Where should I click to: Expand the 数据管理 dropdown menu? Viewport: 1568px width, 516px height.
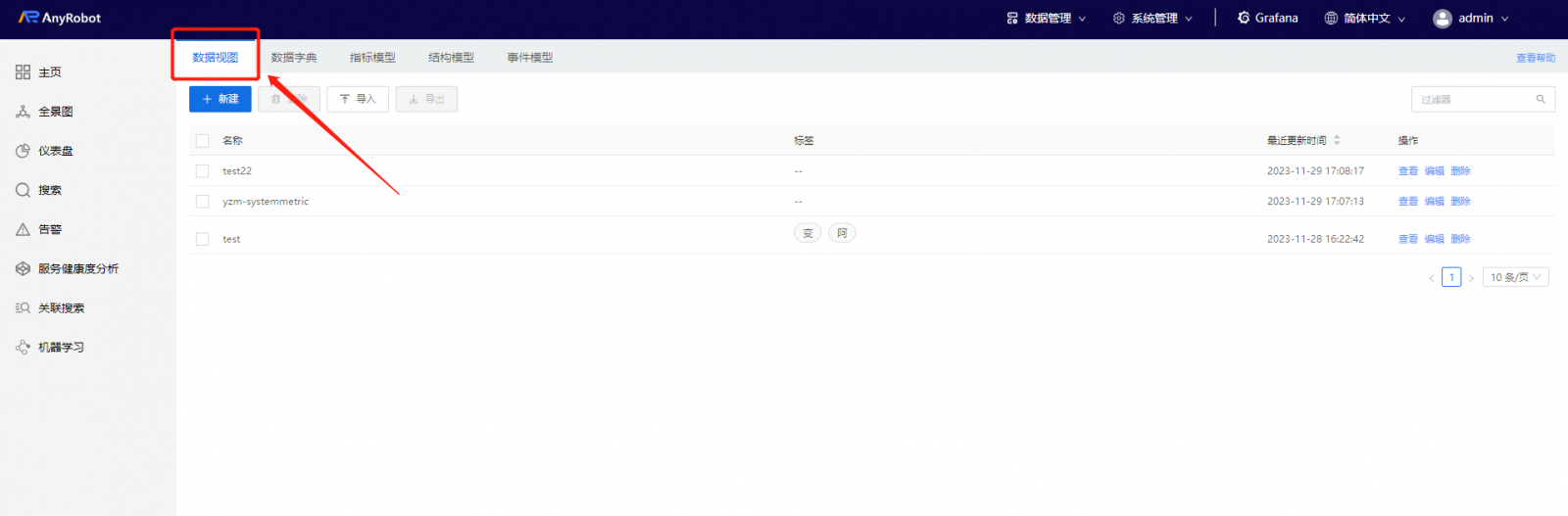click(1047, 18)
